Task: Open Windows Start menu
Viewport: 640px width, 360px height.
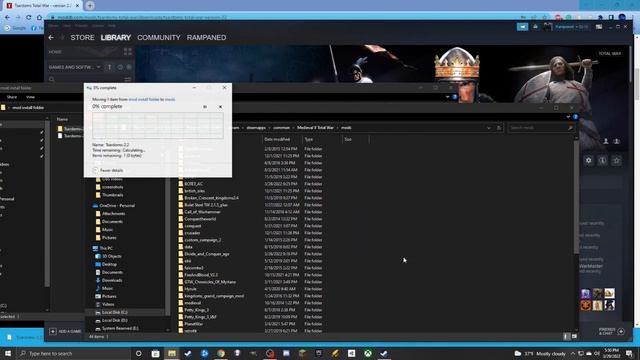Action: pyautogui.click(x=8, y=353)
